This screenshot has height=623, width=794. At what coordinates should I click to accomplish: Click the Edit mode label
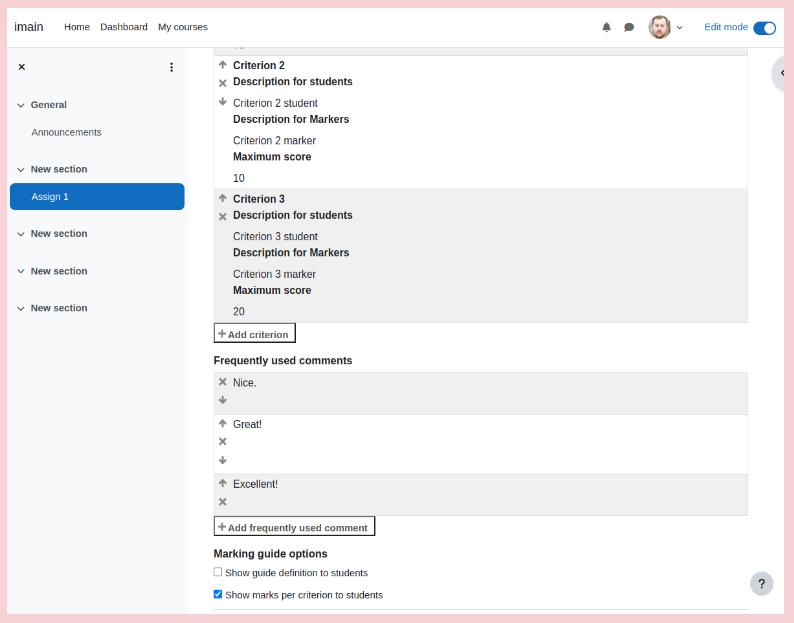726,27
